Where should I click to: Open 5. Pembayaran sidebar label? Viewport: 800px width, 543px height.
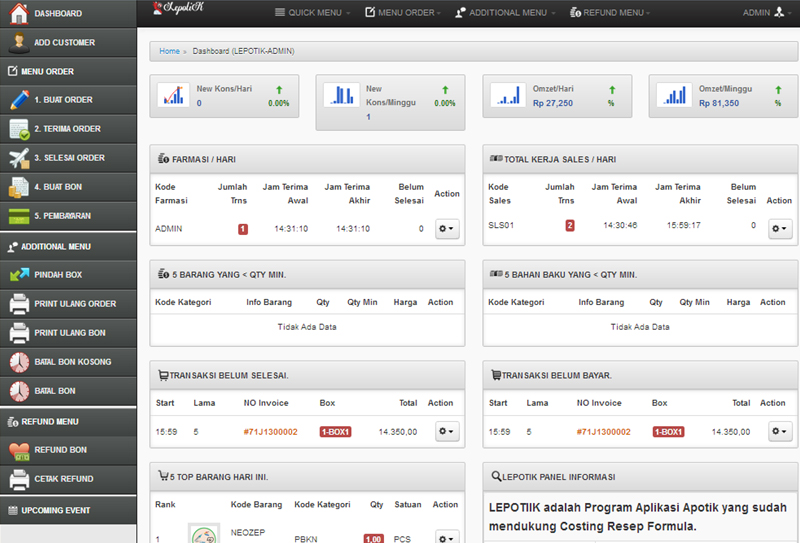[x=63, y=216]
